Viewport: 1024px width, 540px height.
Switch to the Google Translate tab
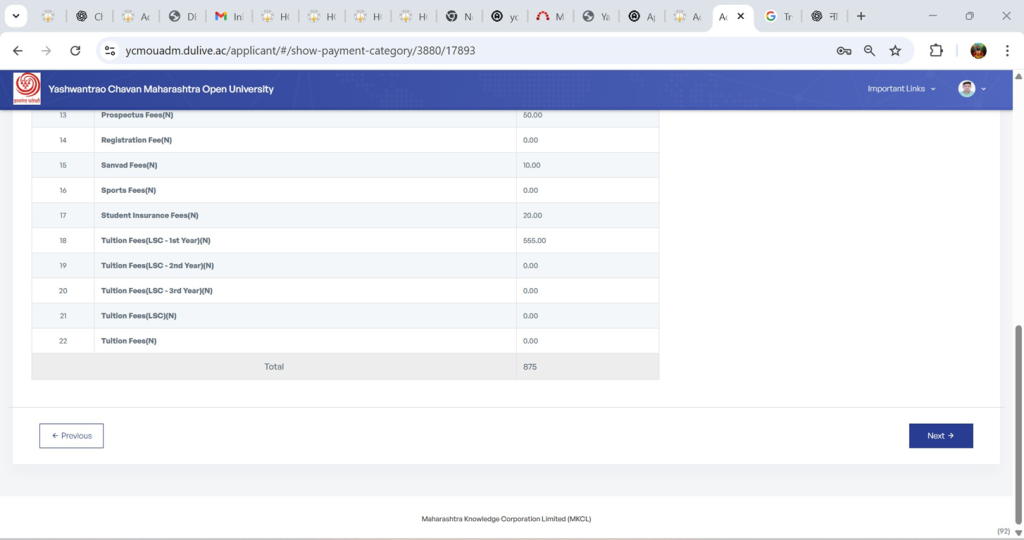coord(778,17)
